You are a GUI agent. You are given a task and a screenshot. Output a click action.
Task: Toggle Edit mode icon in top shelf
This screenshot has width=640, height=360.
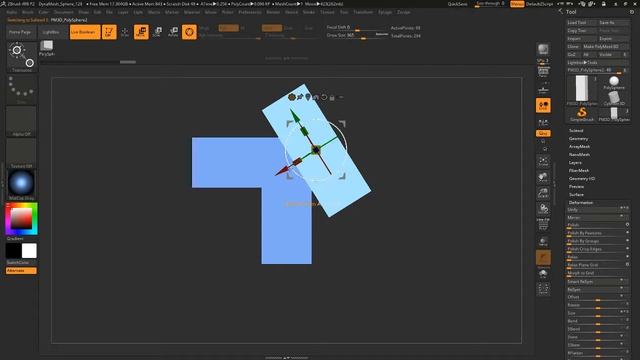click(109, 32)
